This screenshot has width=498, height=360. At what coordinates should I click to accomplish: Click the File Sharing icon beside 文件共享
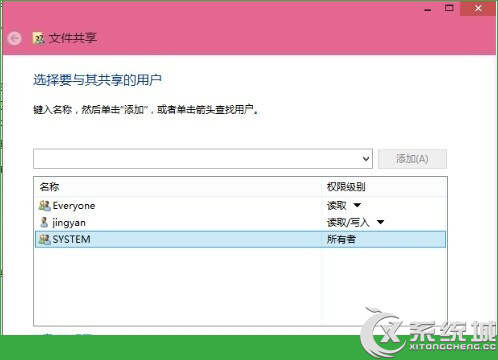(38, 38)
